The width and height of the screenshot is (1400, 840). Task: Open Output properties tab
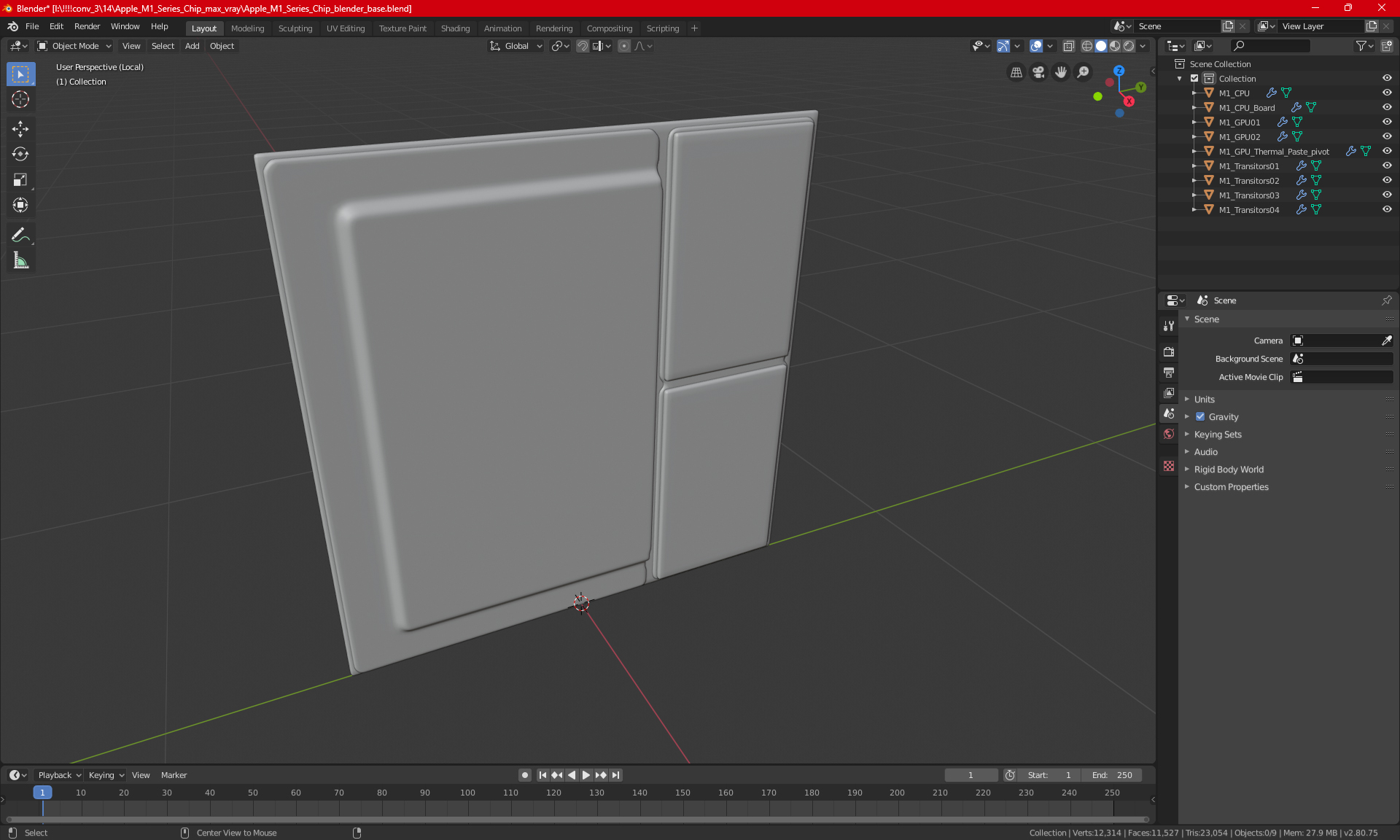1169,372
